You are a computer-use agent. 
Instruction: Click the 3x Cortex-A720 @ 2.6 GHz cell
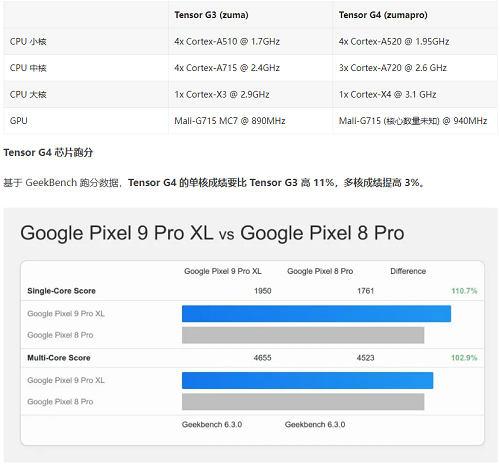(393, 68)
